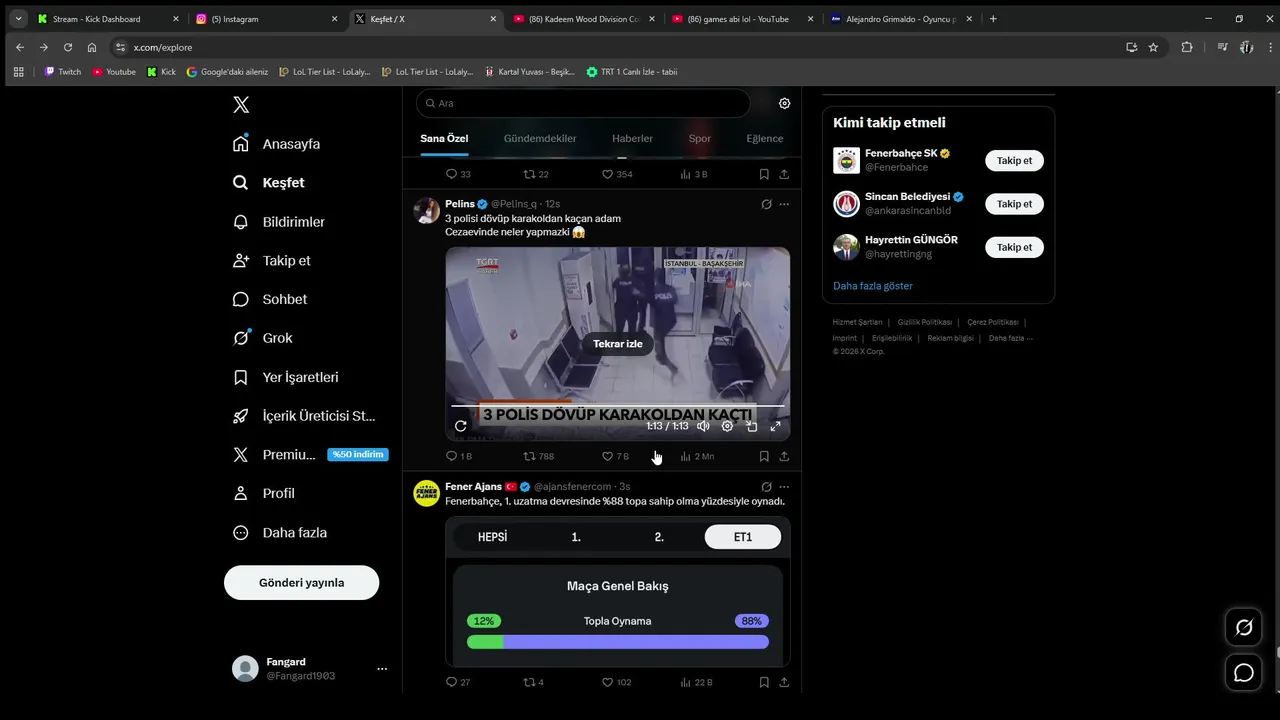Open more options on Fener Ajans post

[784, 487]
